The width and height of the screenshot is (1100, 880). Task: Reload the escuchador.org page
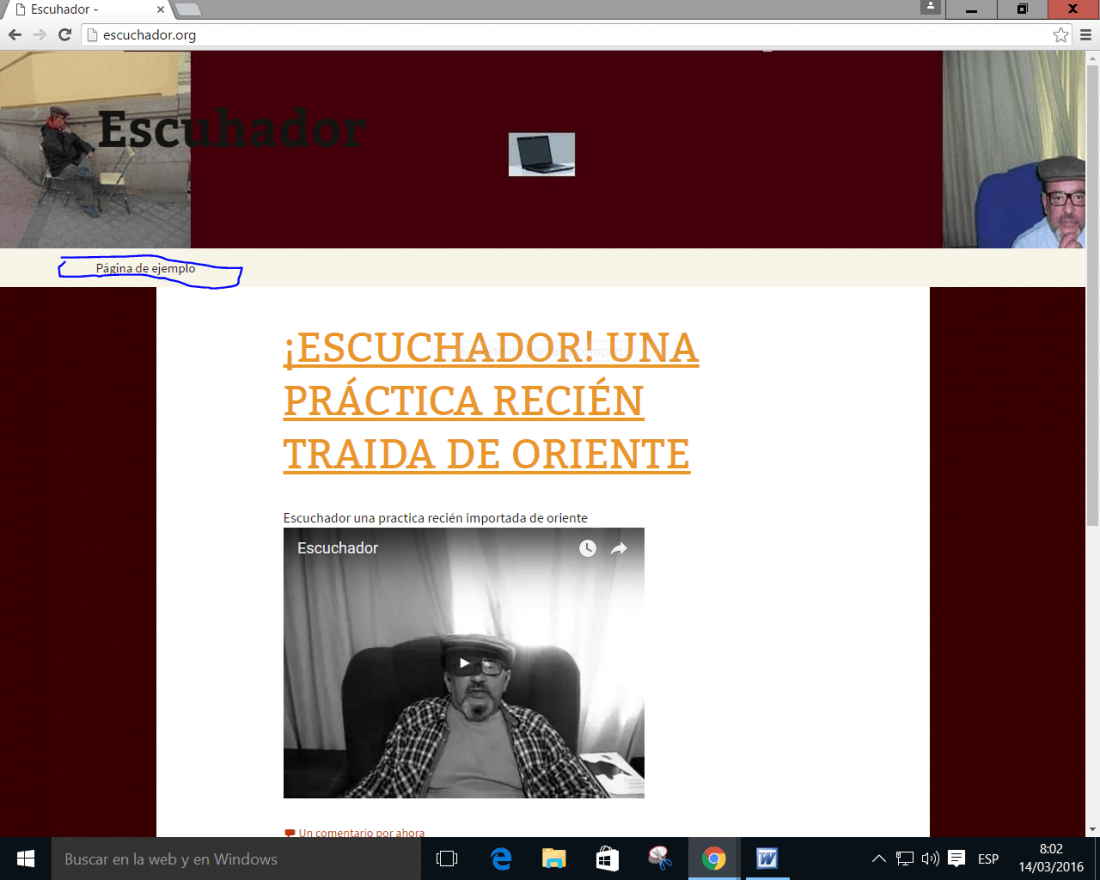click(x=65, y=34)
